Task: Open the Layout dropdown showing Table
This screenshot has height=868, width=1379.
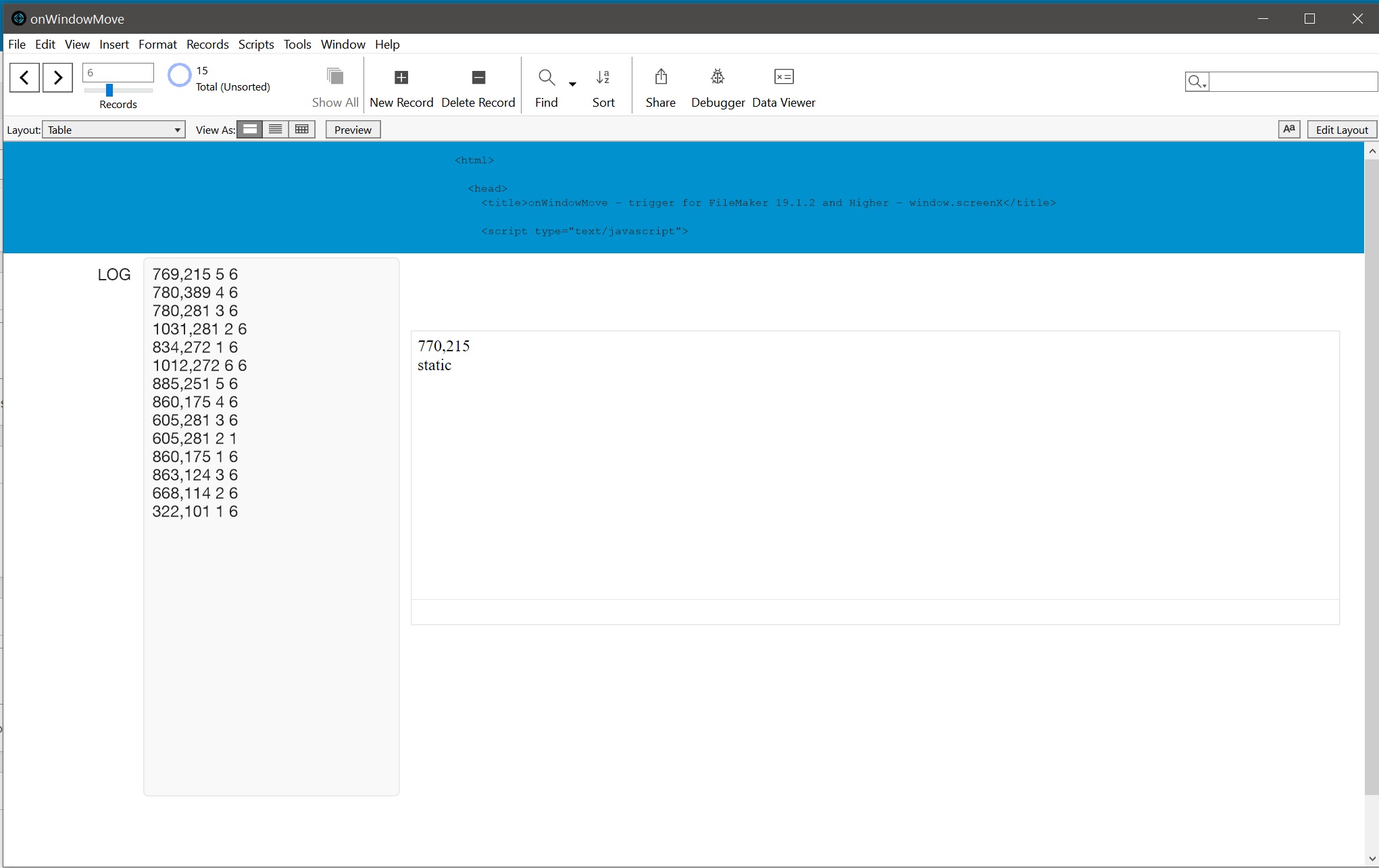Action: point(114,130)
